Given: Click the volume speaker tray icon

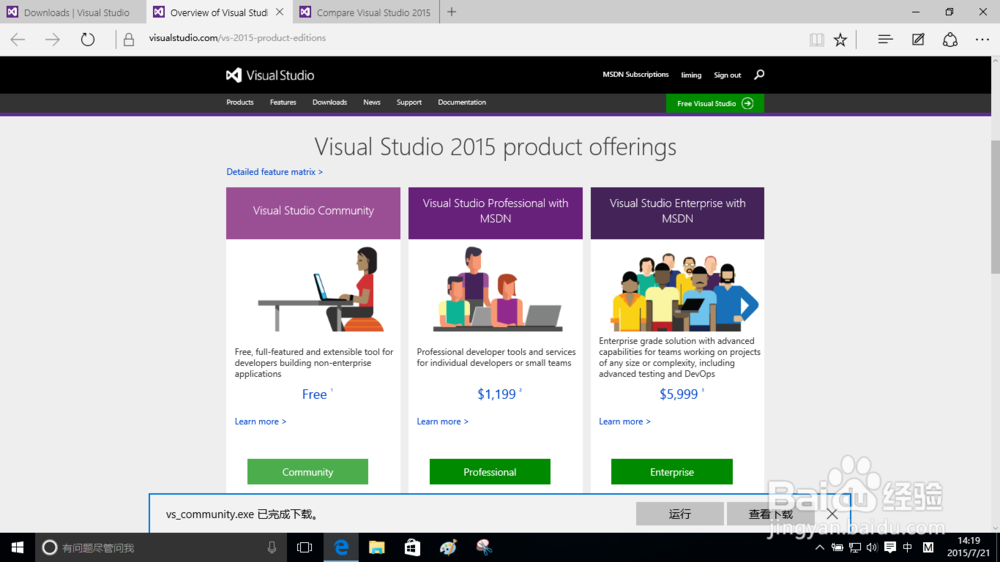Looking at the screenshot, I should click(872, 547).
